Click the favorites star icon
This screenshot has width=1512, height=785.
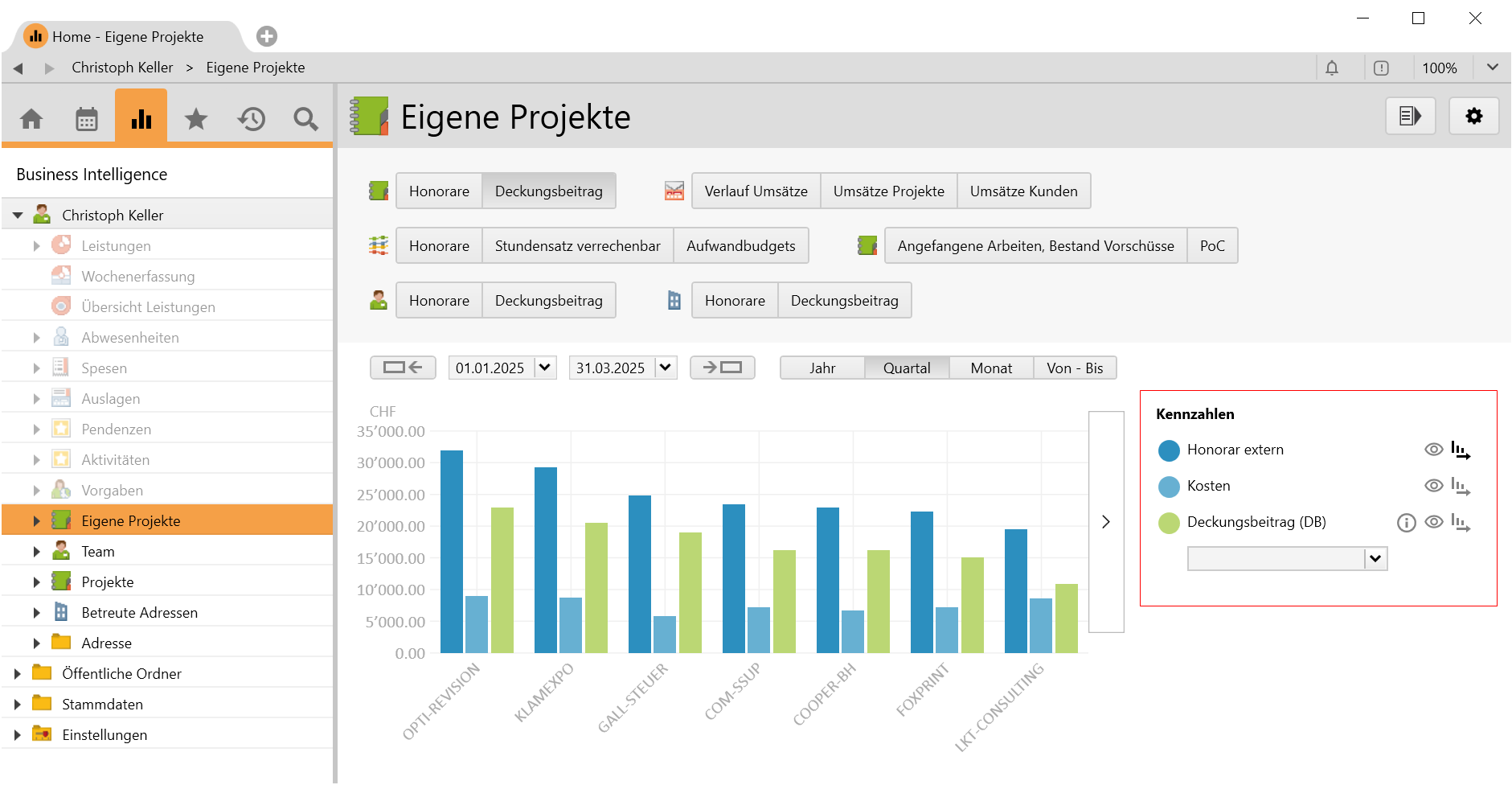[196, 119]
